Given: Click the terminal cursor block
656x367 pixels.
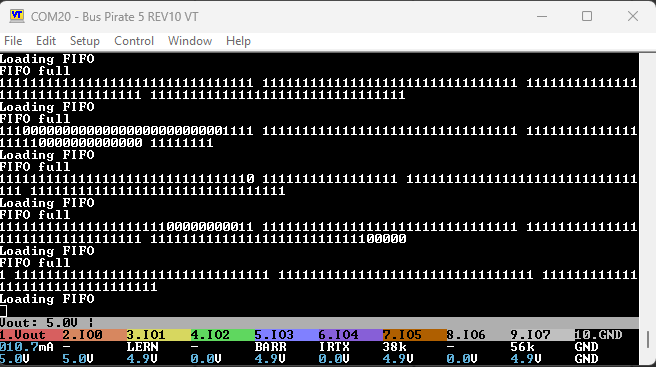Looking at the screenshot, I should tap(3, 311).
